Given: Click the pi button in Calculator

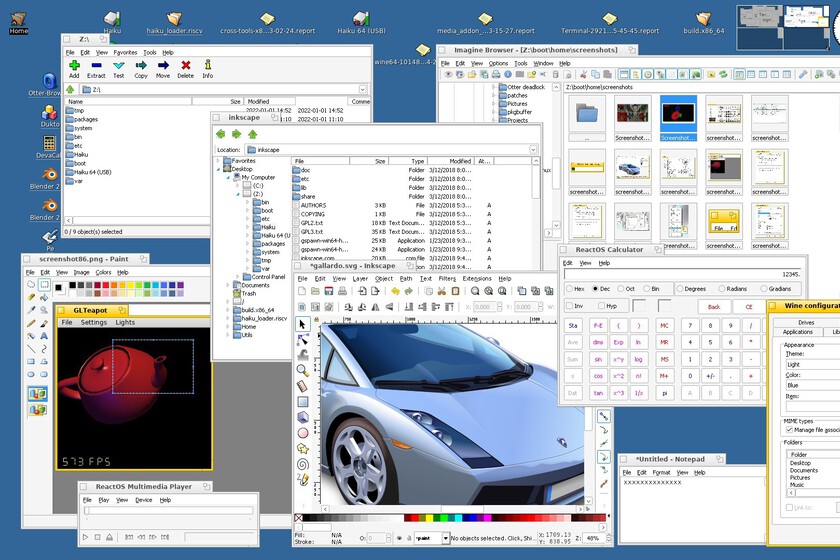Looking at the screenshot, I should [x=664, y=393].
